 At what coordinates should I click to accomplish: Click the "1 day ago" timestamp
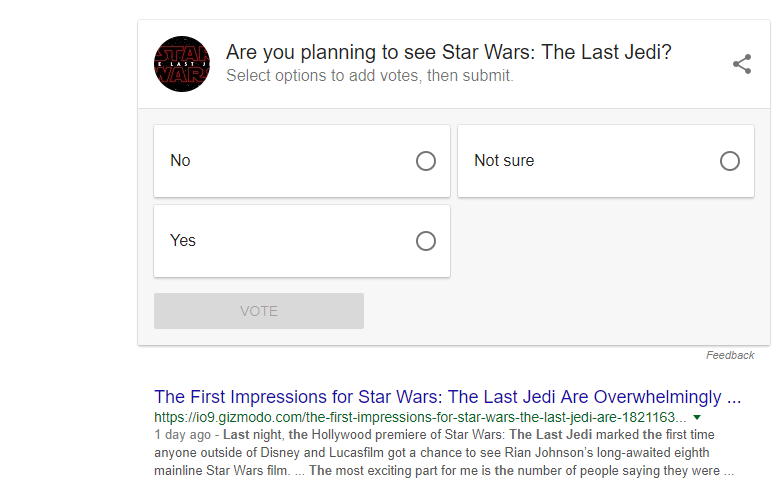(183, 435)
